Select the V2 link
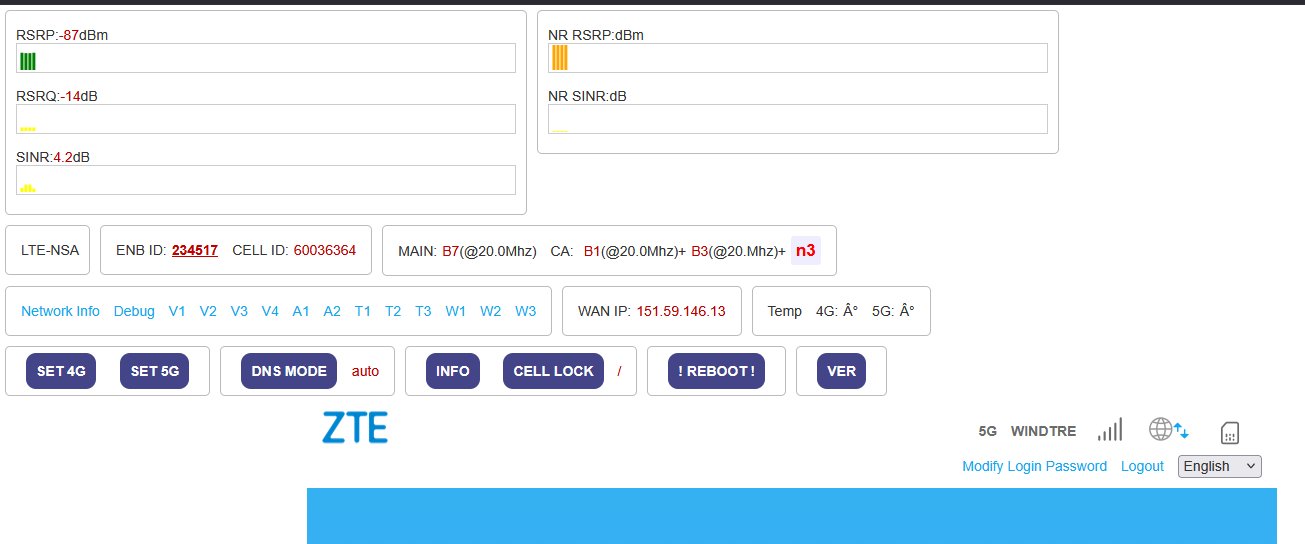Screen dimensions: 1305x544 (208, 311)
